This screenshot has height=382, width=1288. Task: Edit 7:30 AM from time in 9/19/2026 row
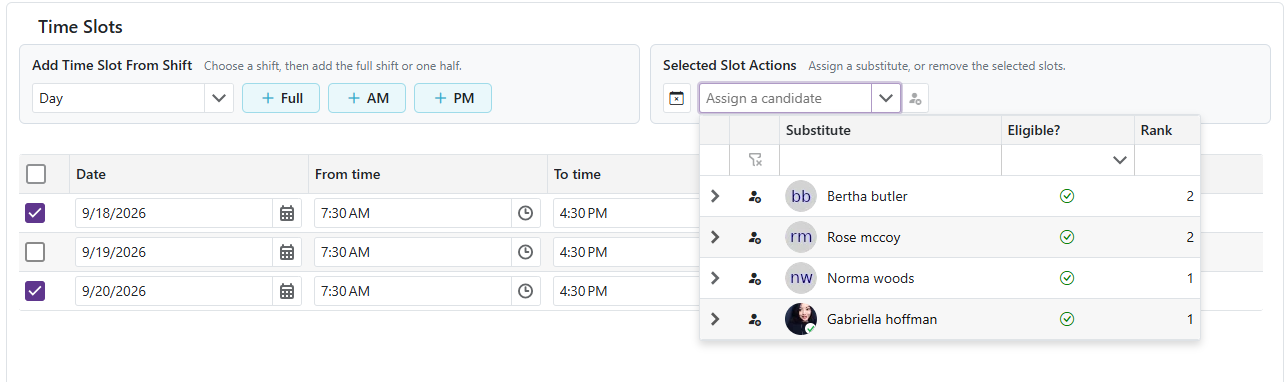[413, 252]
